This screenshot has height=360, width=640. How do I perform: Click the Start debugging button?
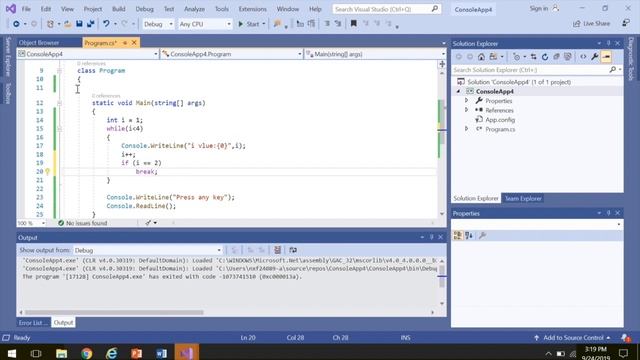(x=249, y=24)
